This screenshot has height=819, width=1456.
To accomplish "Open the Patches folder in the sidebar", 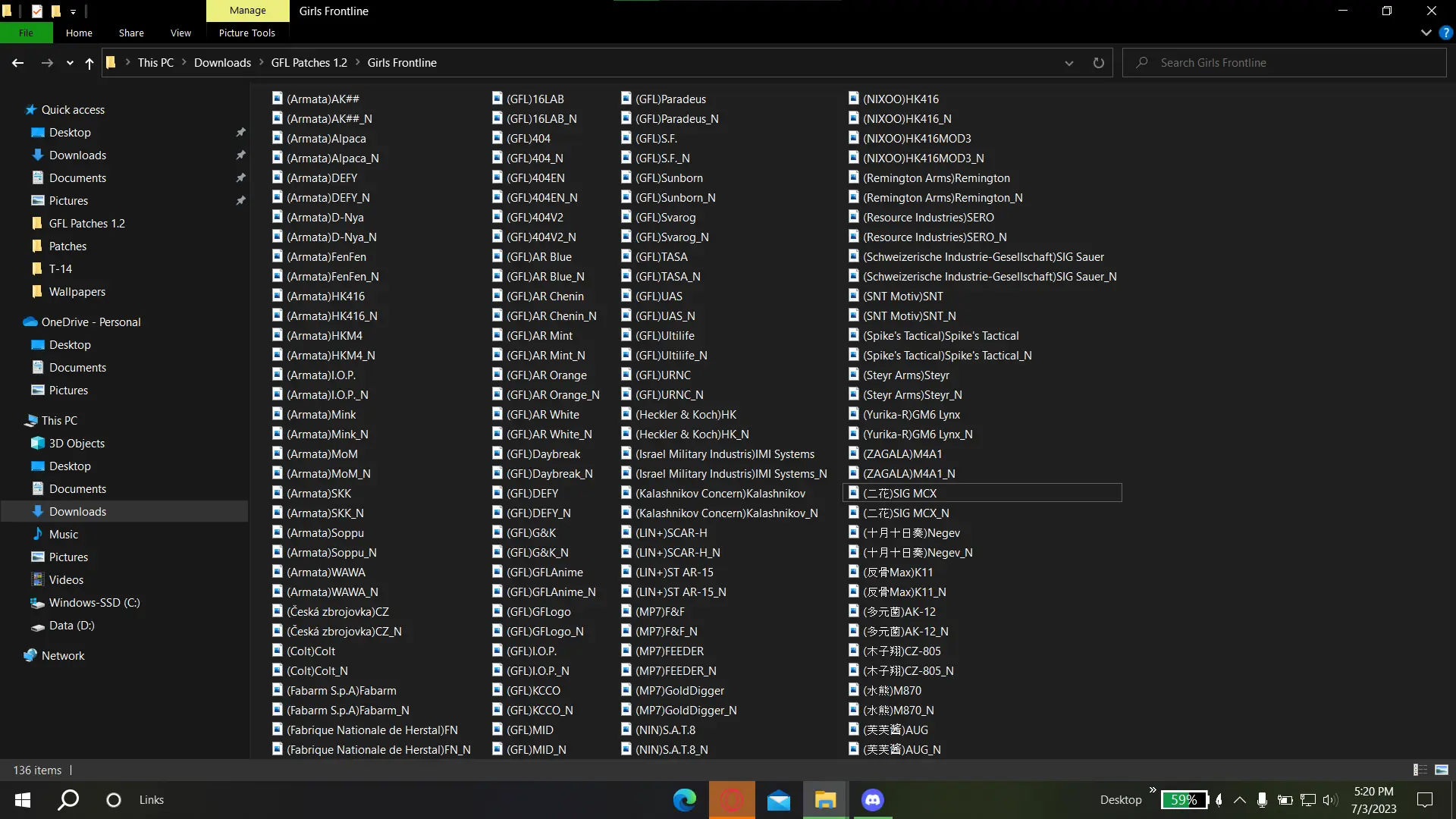I will (x=67, y=246).
